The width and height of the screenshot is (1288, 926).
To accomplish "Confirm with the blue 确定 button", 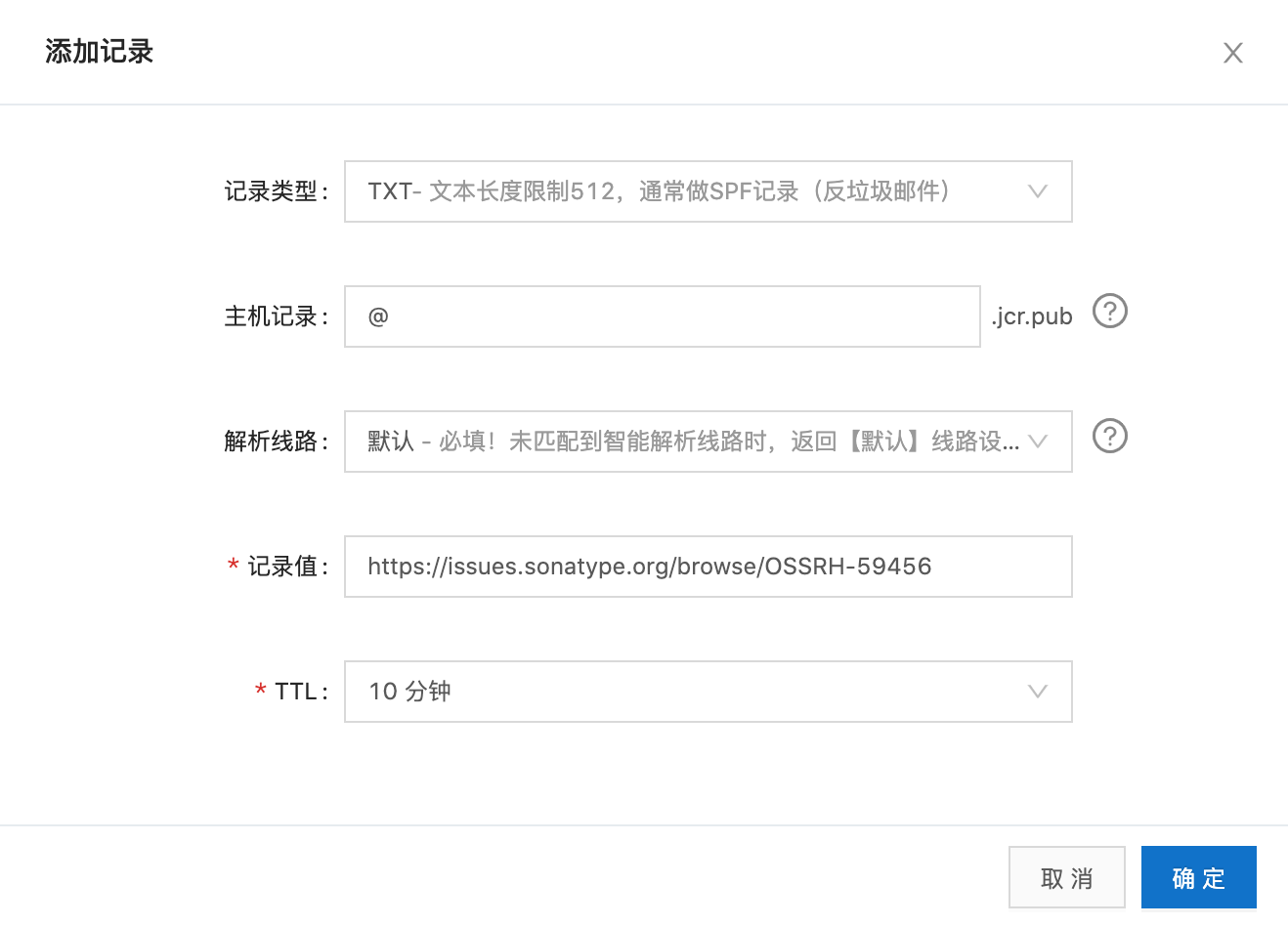I will [1199, 878].
